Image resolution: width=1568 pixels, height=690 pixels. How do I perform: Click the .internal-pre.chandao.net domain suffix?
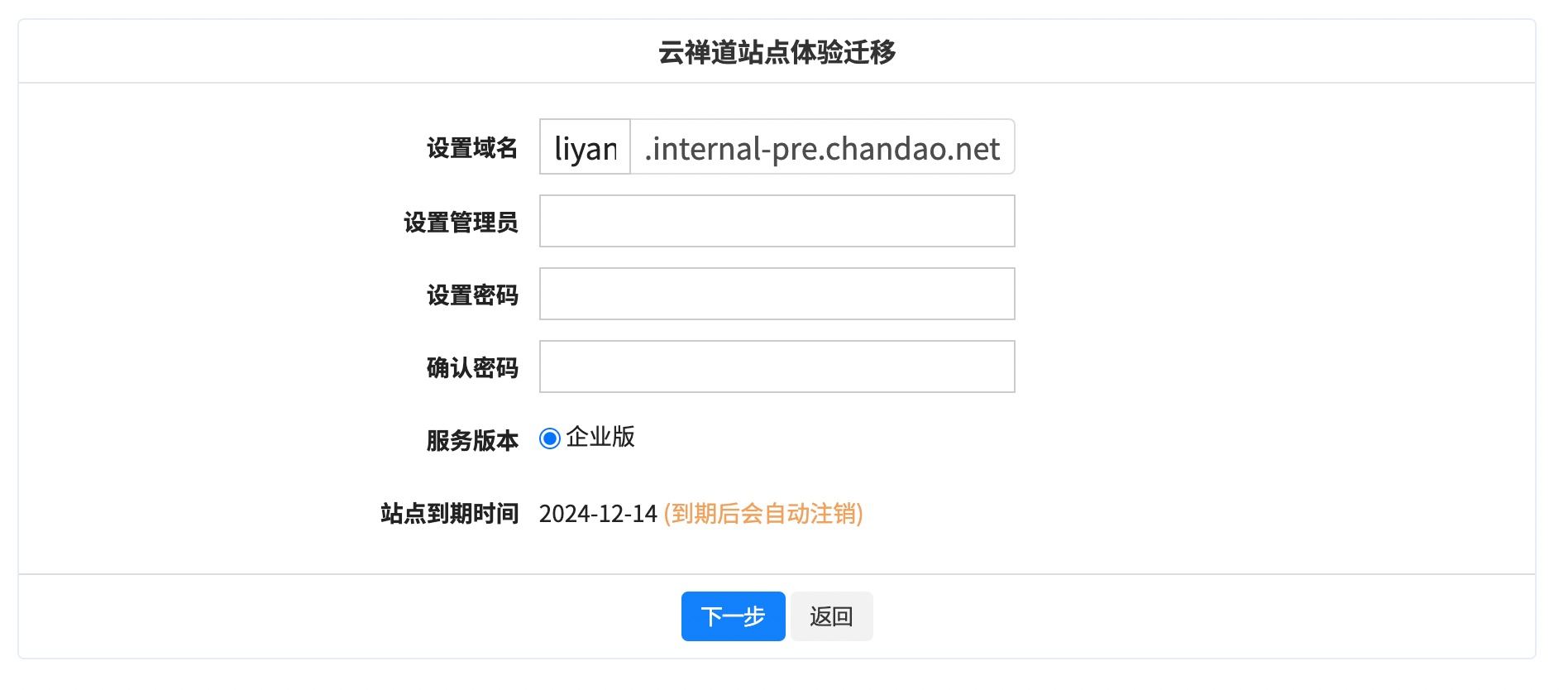822,148
